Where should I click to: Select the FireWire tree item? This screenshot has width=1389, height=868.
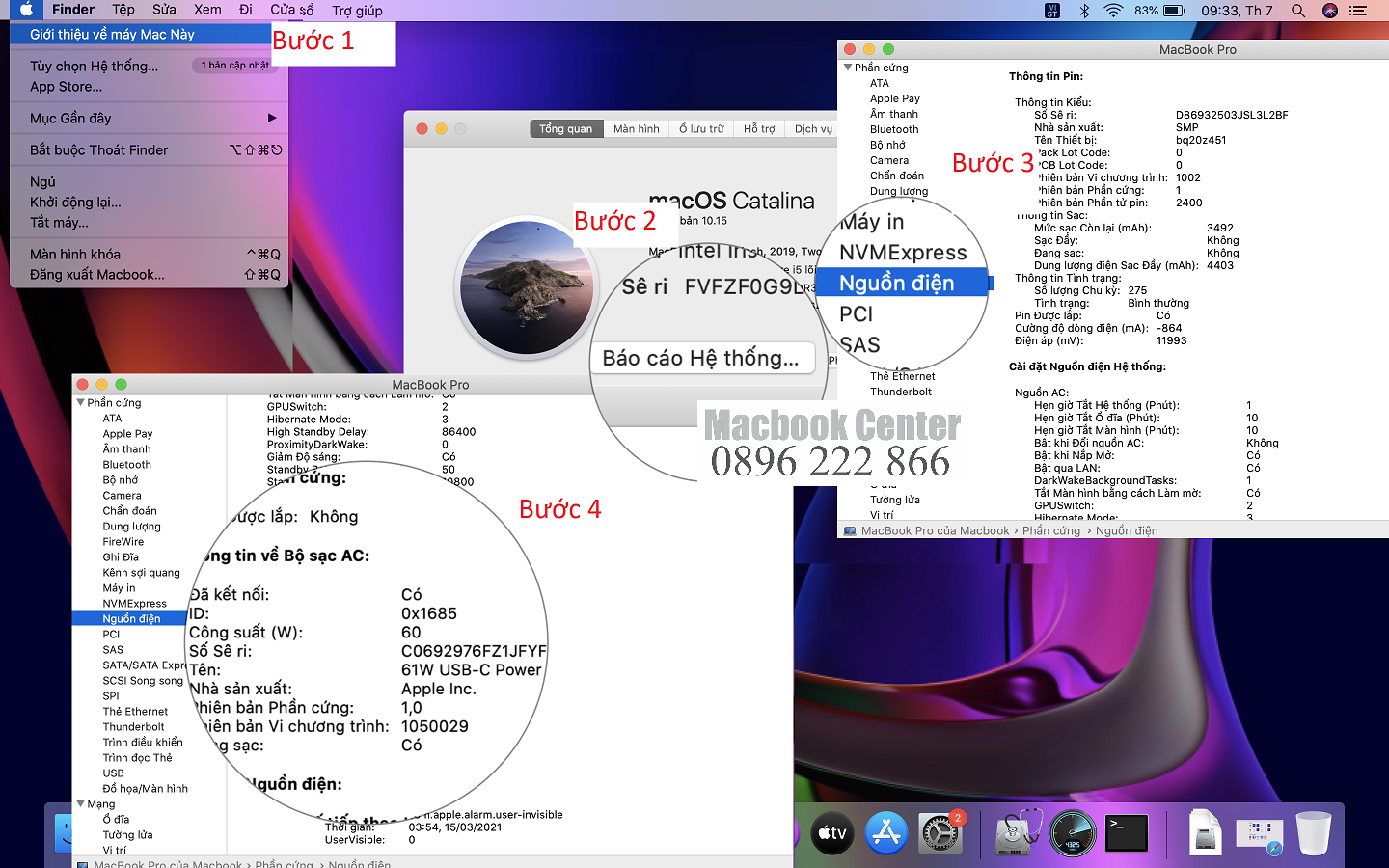123,541
